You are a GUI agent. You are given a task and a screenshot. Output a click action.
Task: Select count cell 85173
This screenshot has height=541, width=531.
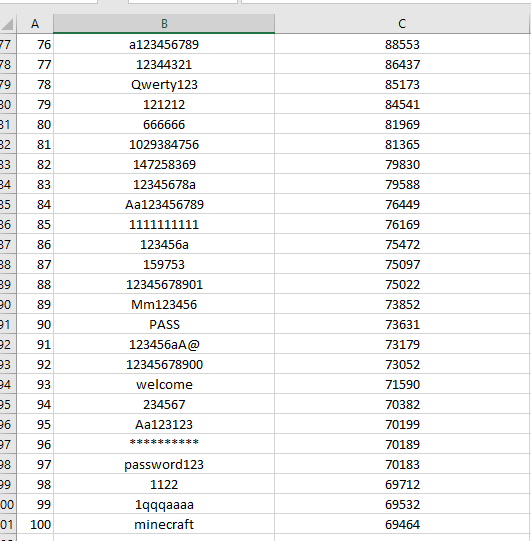click(402, 84)
